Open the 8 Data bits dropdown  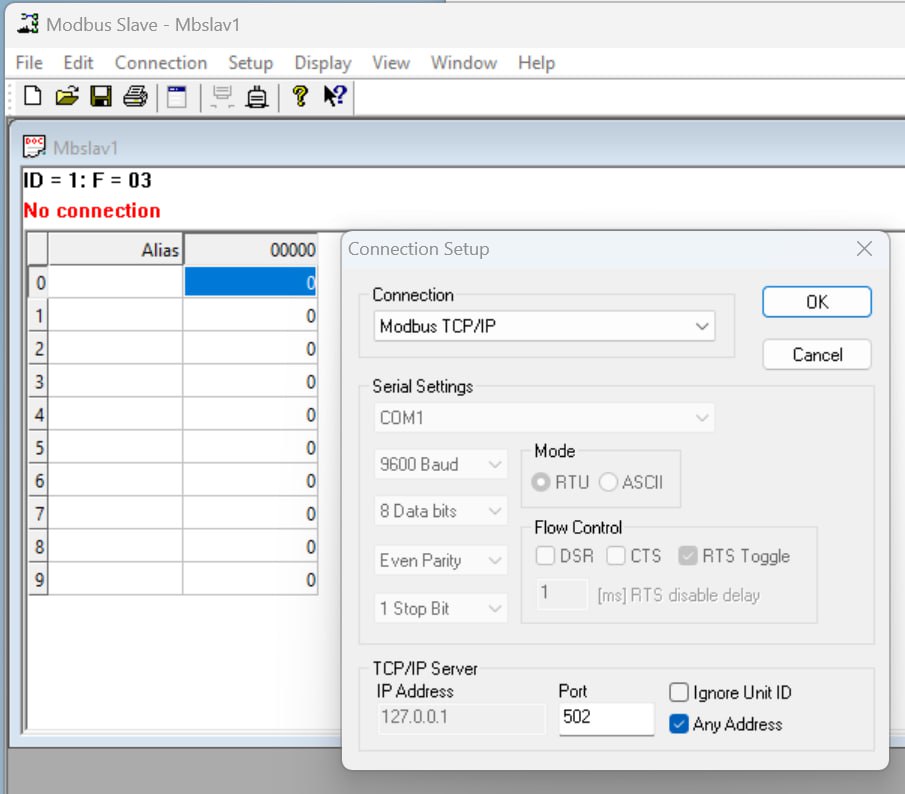(440, 511)
